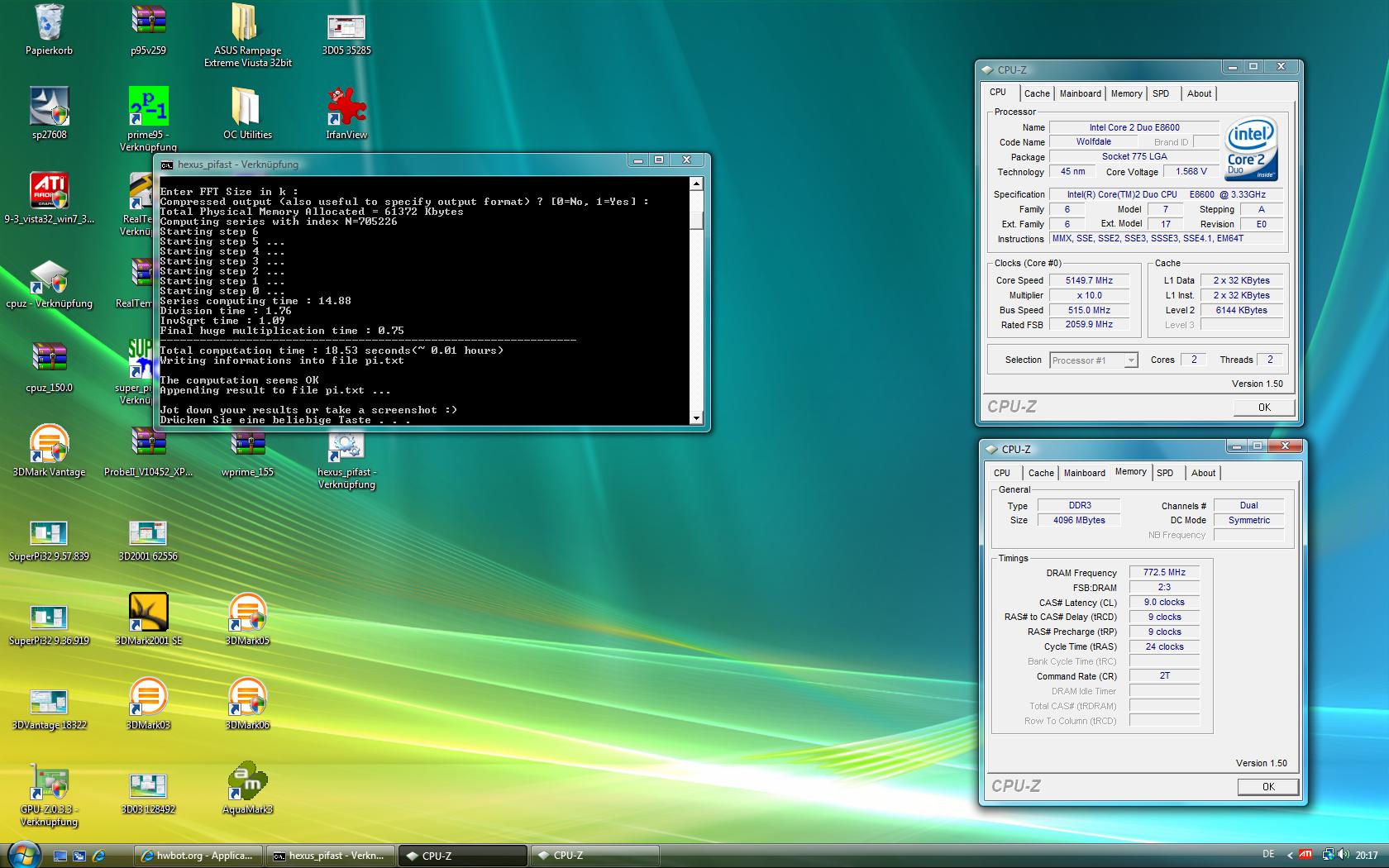Open the p95v259 archive icon
The image size is (1389, 868).
click(x=148, y=29)
